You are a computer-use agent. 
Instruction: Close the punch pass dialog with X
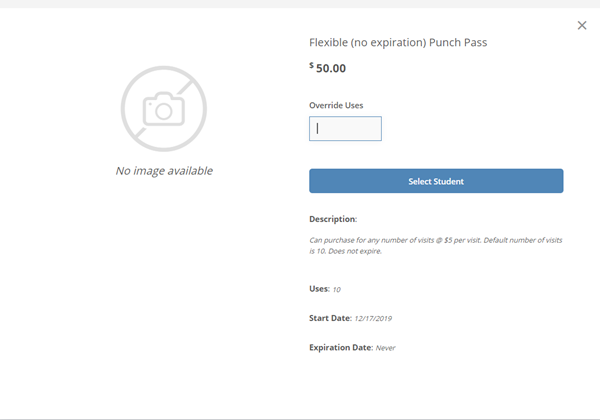click(x=582, y=25)
